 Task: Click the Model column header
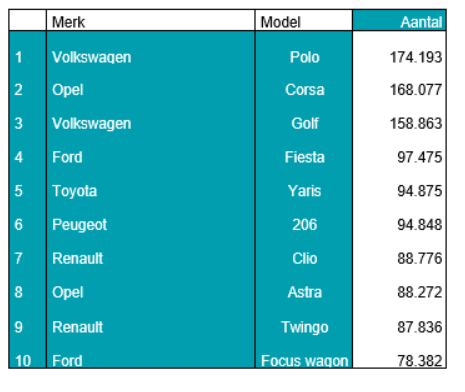[x=304, y=21]
